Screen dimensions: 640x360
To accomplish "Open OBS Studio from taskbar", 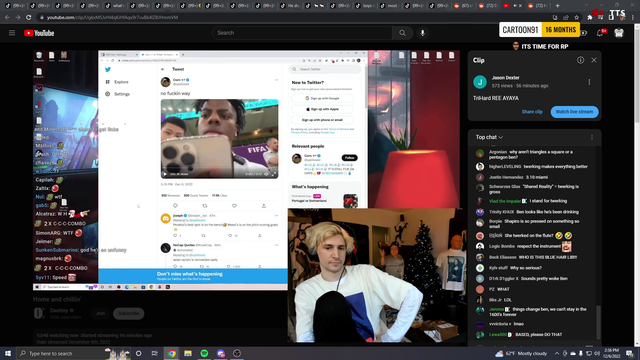I will pyautogui.click(x=237, y=353).
